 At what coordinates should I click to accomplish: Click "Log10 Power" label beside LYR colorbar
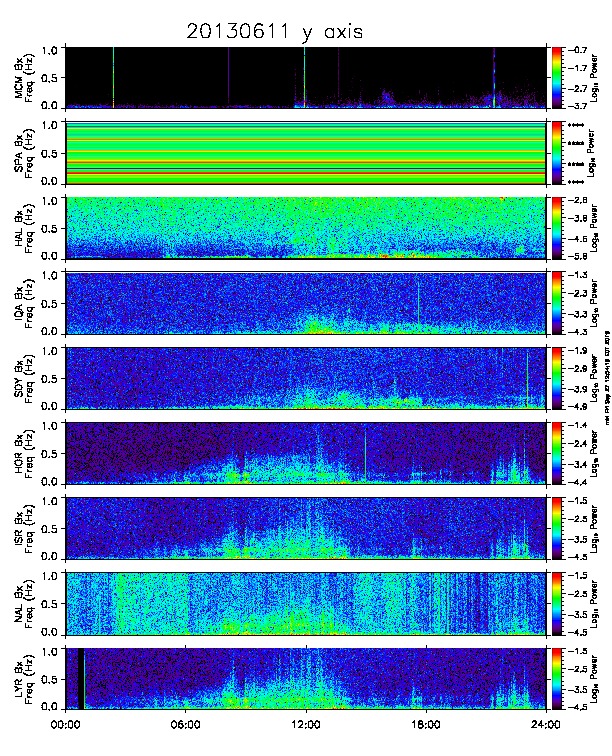tap(594, 679)
